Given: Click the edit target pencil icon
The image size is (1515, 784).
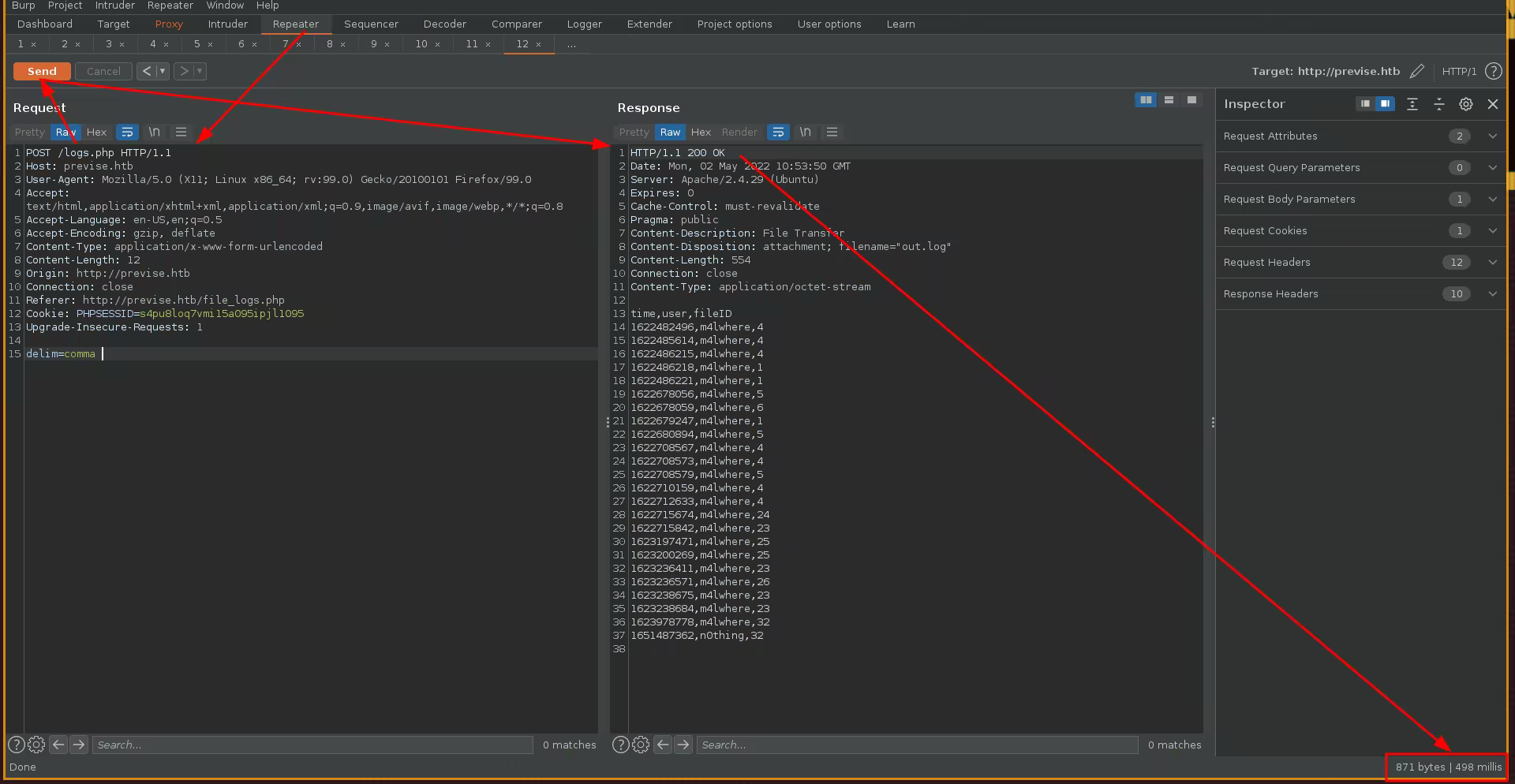Looking at the screenshot, I should point(1417,71).
